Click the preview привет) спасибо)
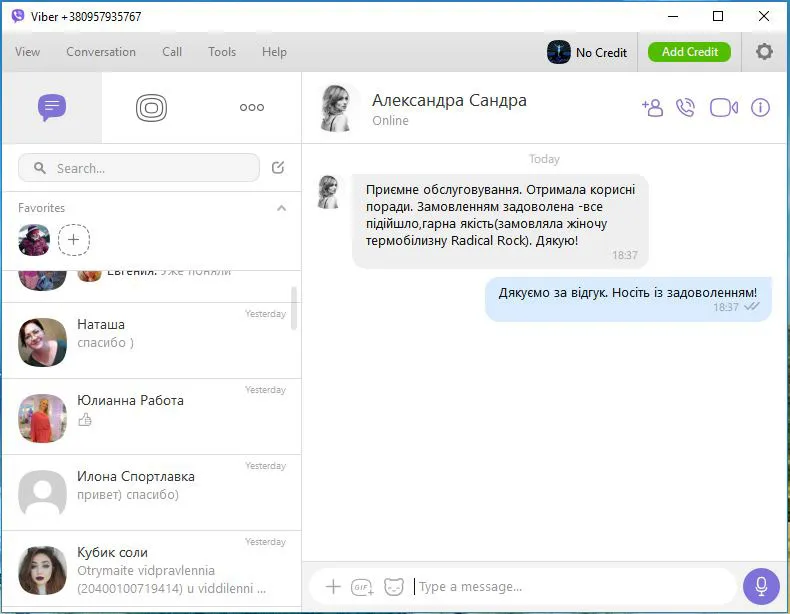Screen dimensions: 790x614 [128, 495]
